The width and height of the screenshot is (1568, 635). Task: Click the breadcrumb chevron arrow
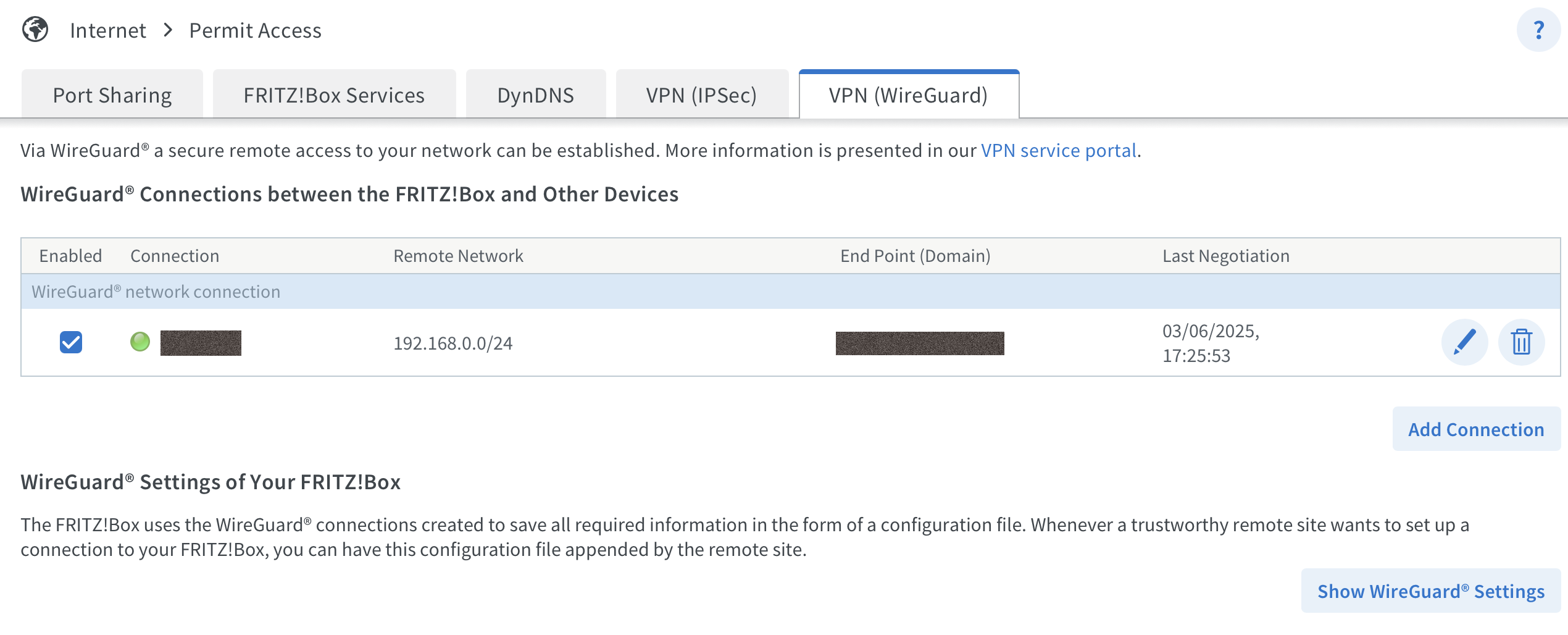coord(168,30)
